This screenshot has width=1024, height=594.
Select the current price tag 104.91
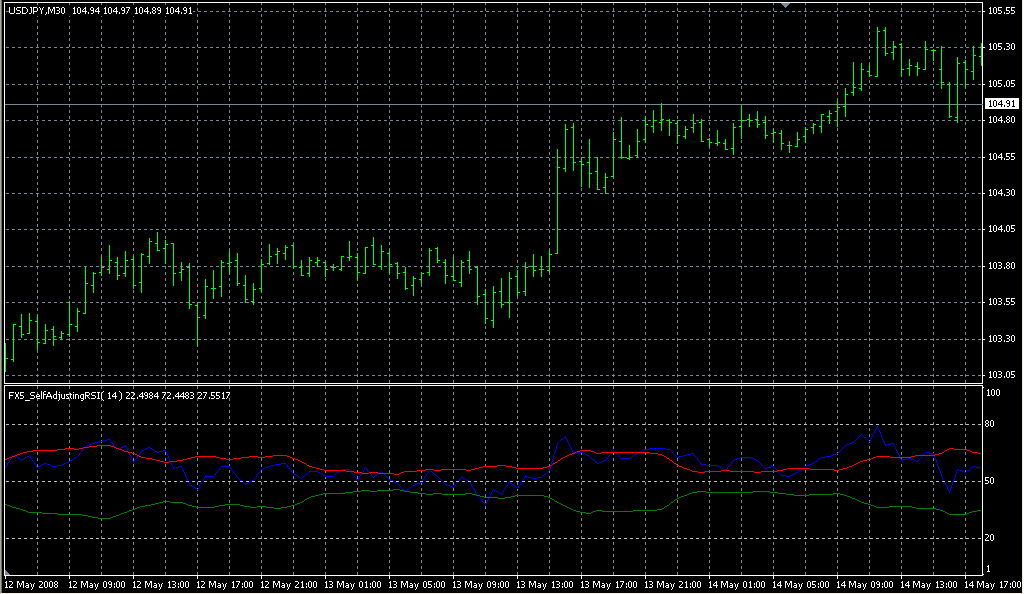point(1001,104)
